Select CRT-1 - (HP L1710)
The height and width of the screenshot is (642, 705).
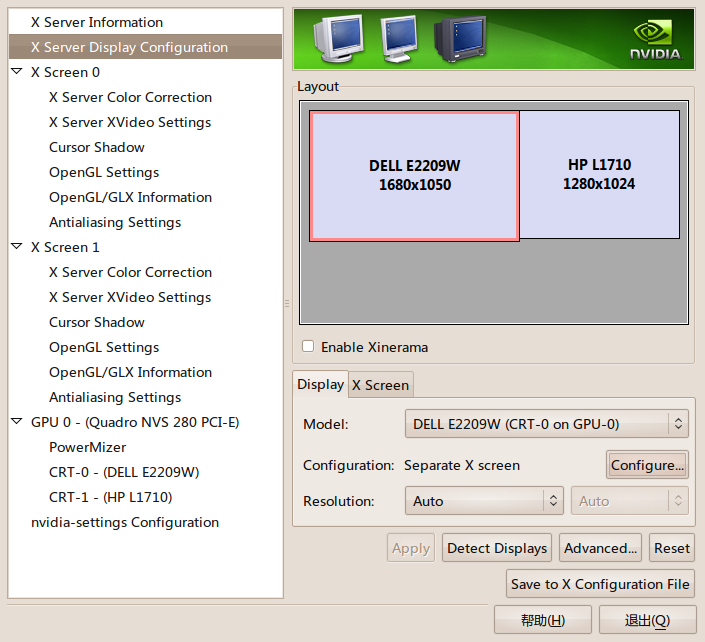click(x=111, y=497)
